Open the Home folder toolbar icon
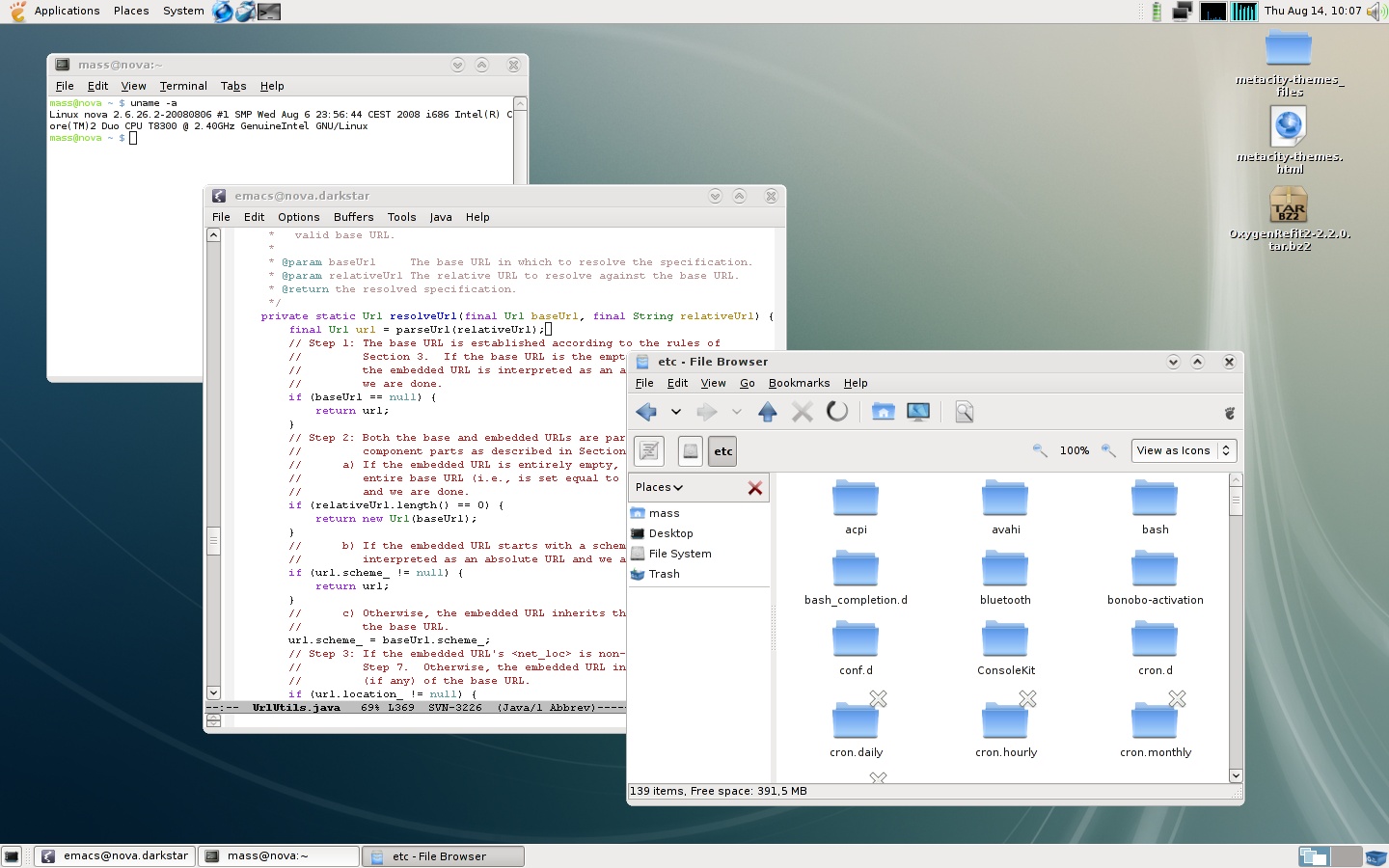 point(883,412)
